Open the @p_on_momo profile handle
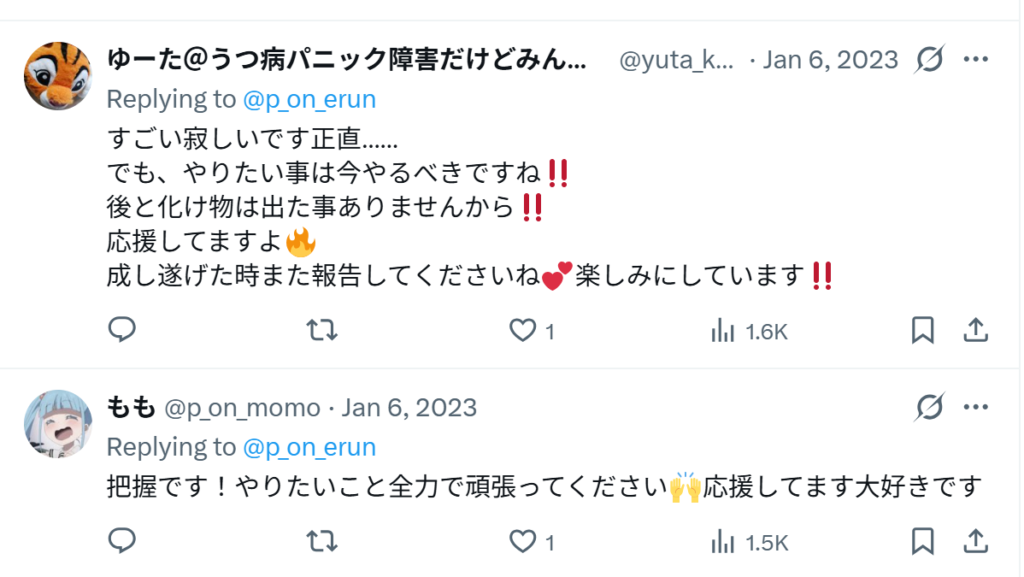 241,408
